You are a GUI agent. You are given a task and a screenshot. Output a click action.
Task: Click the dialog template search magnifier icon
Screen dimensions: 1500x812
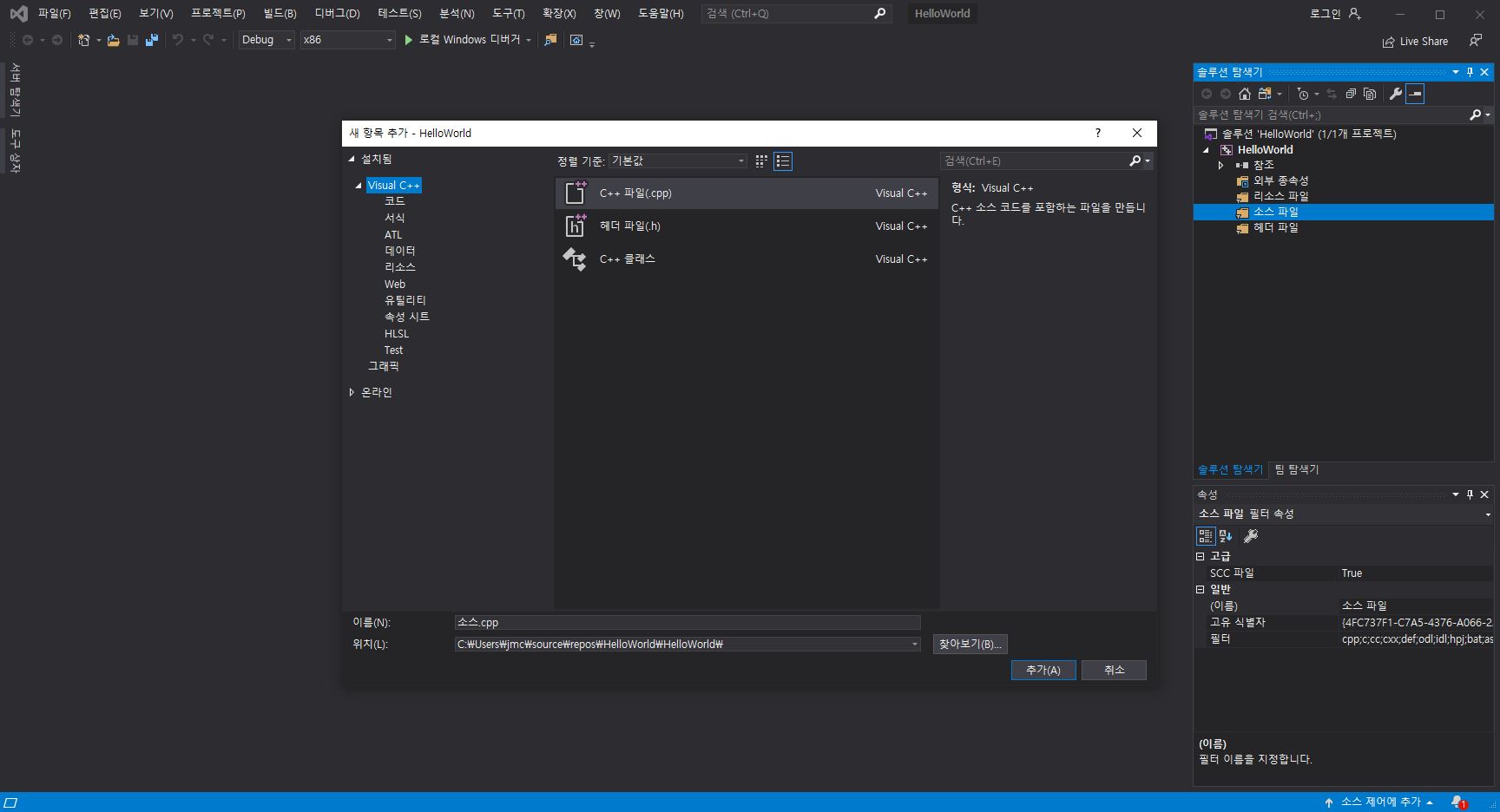click(1135, 161)
